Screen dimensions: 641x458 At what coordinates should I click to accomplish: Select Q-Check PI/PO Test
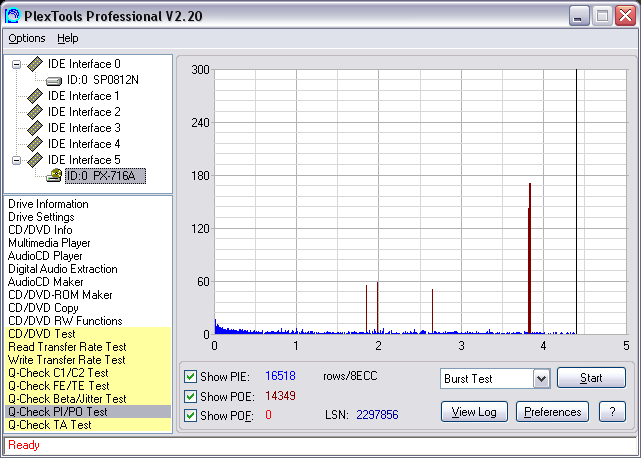88,412
